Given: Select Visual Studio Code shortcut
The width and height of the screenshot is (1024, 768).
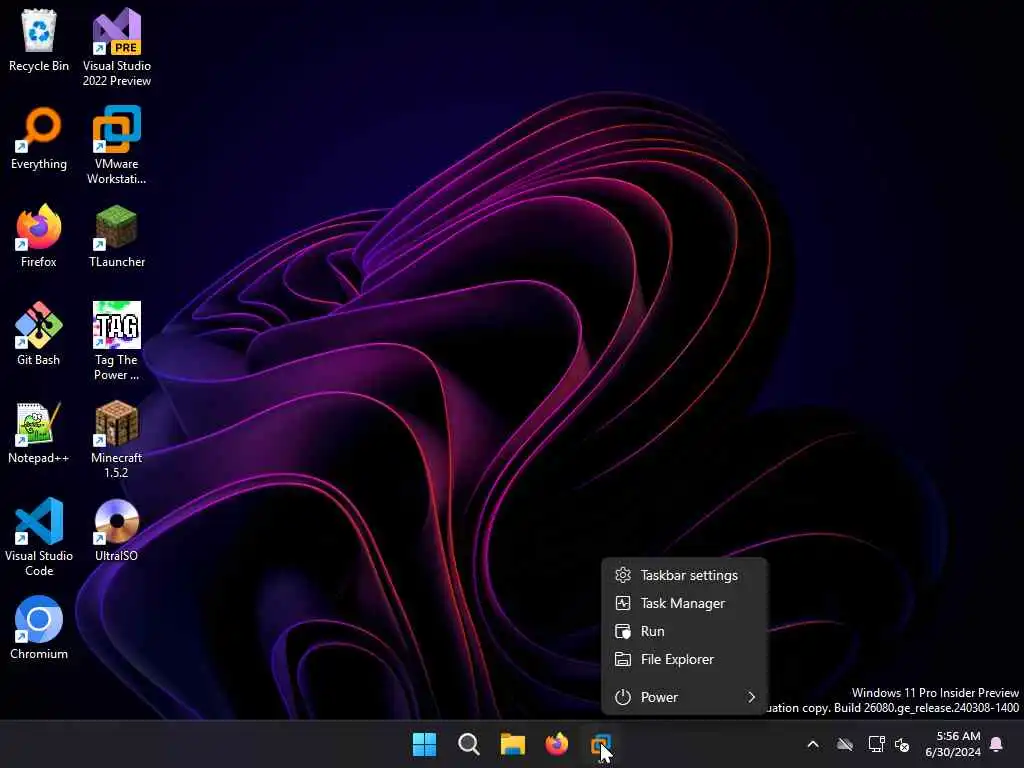Looking at the screenshot, I should [x=39, y=537].
